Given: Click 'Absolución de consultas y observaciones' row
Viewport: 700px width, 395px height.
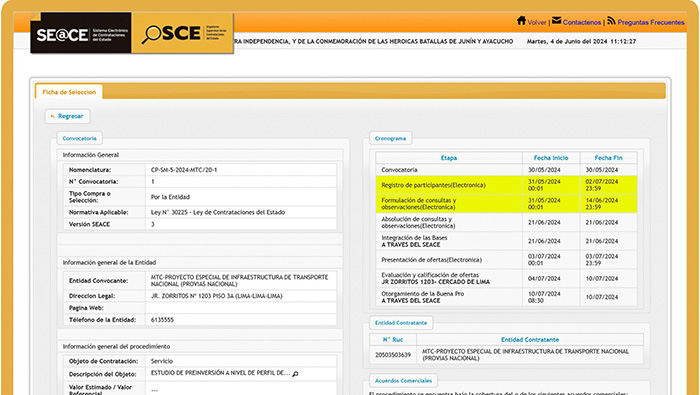Looking at the screenshot, I should click(507, 222).
